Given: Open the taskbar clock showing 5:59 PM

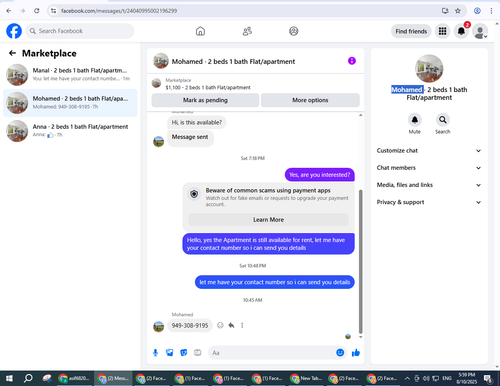Looking at the screenshot, I should 467,378.
